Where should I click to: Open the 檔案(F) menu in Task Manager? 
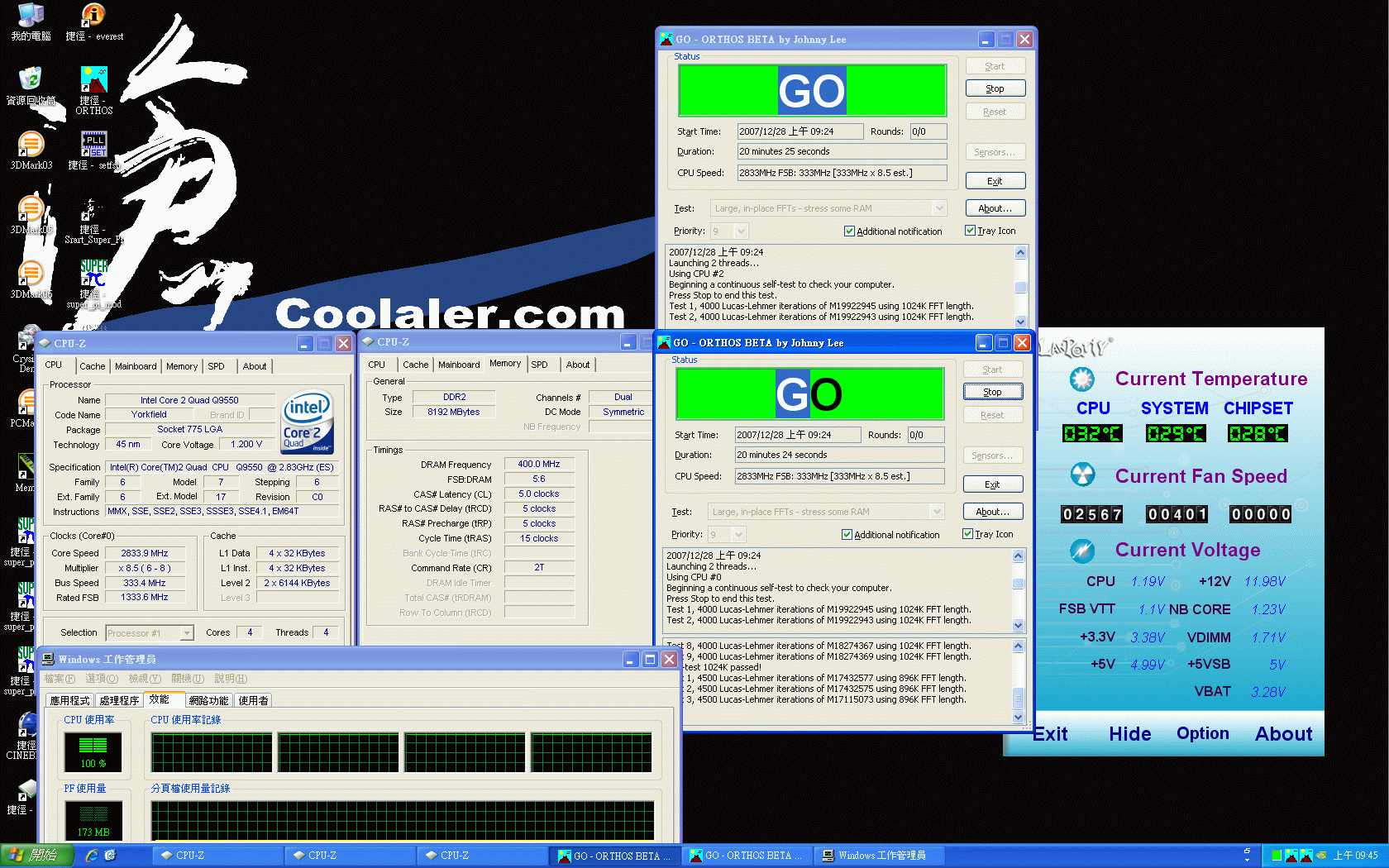click(x=60, y=679)
